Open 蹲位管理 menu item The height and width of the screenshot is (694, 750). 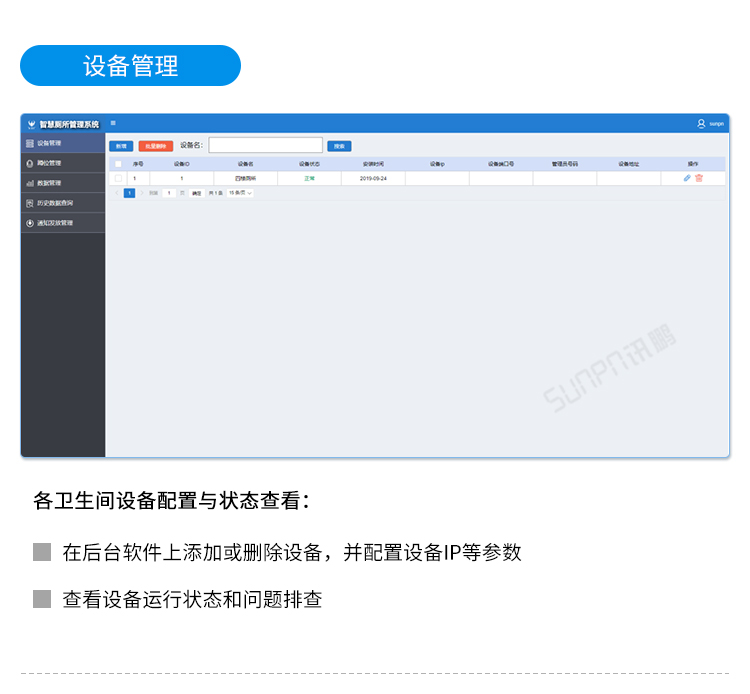[x=63, y=163]
